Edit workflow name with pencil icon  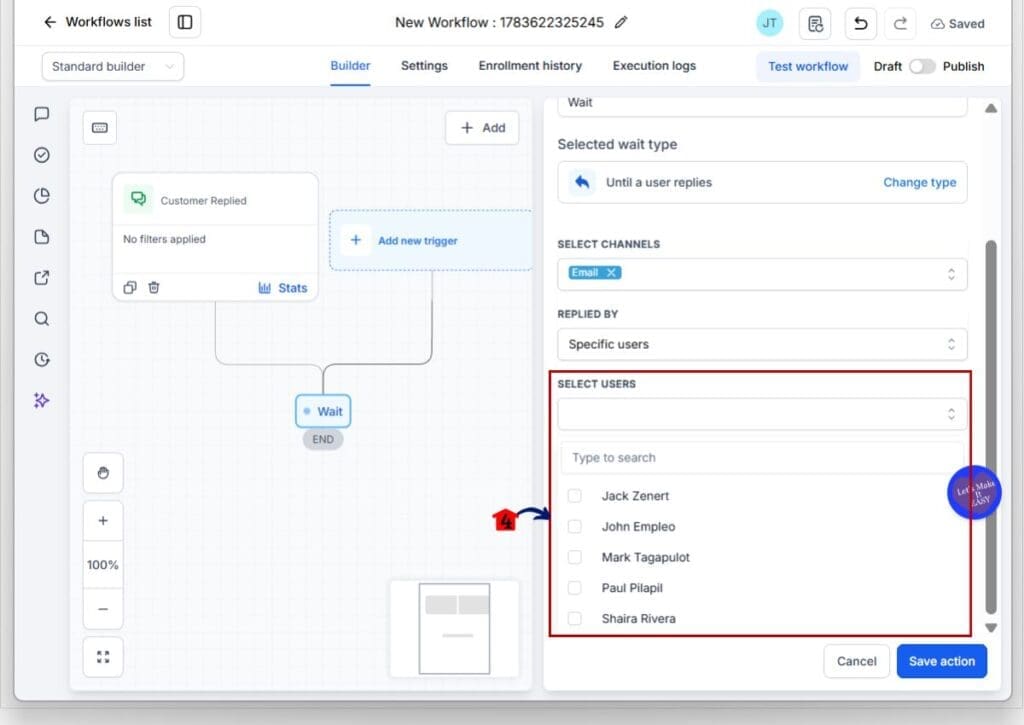(621, 22)
